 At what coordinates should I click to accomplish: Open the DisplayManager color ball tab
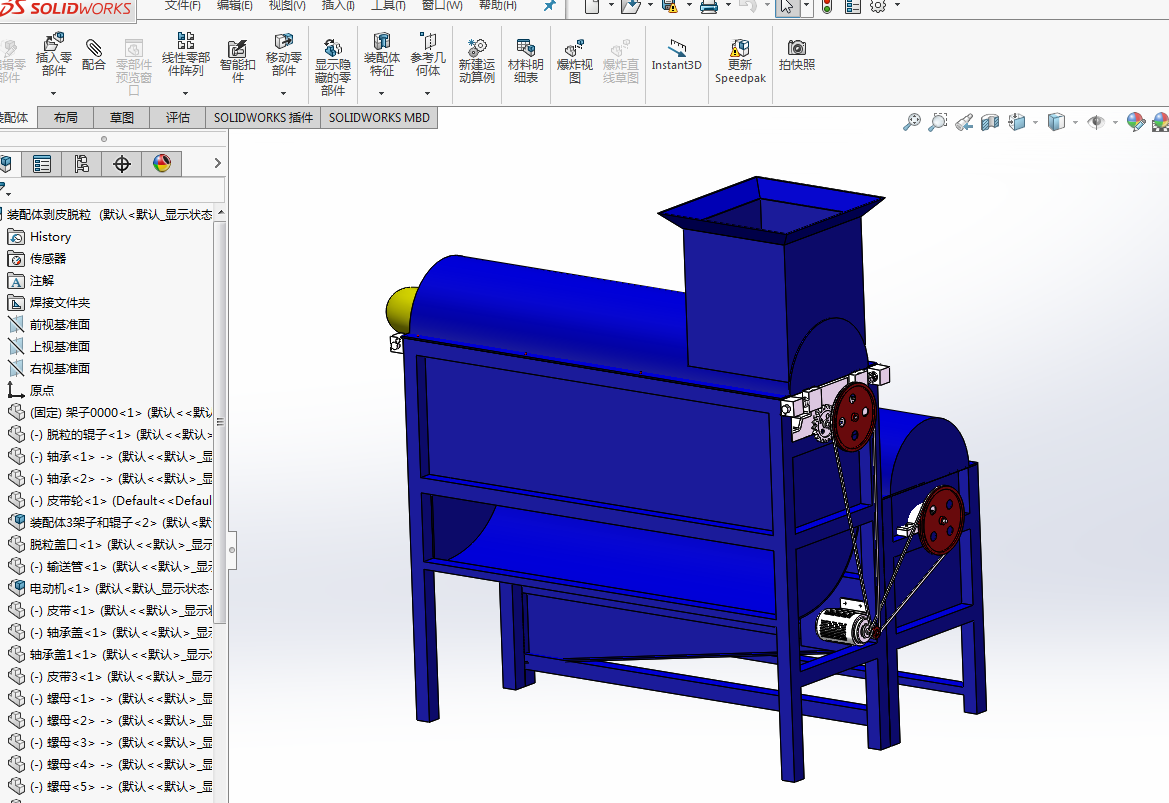(x=162, y=164)
